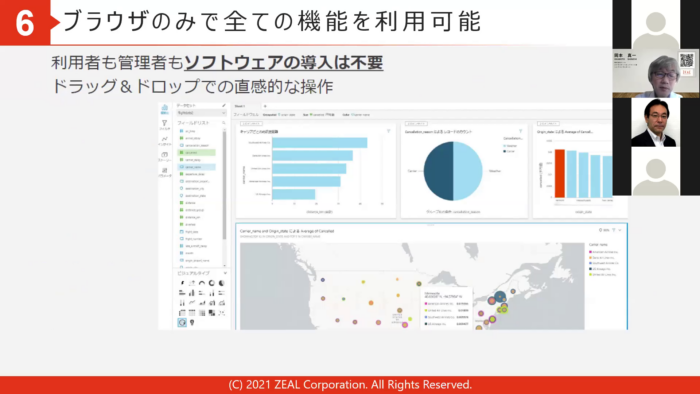Add a new sheet with plus tab
The image size is (700, 394).
coord(265,106)
